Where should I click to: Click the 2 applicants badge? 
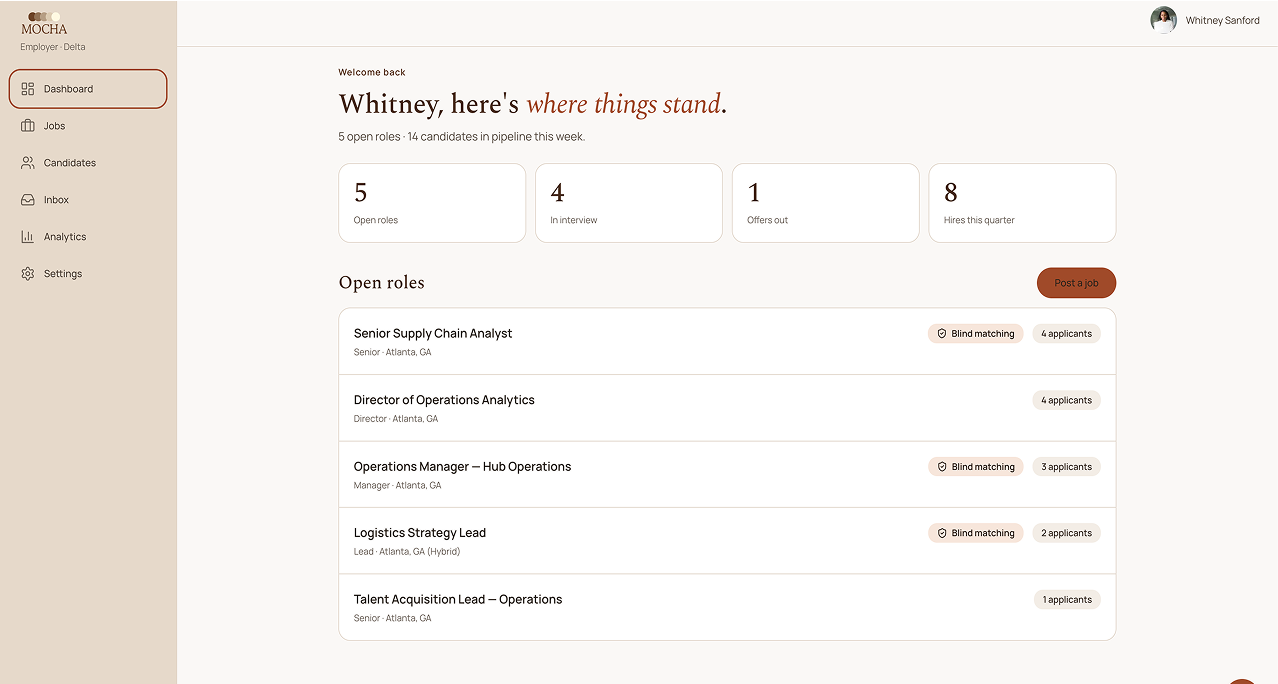1067,533
